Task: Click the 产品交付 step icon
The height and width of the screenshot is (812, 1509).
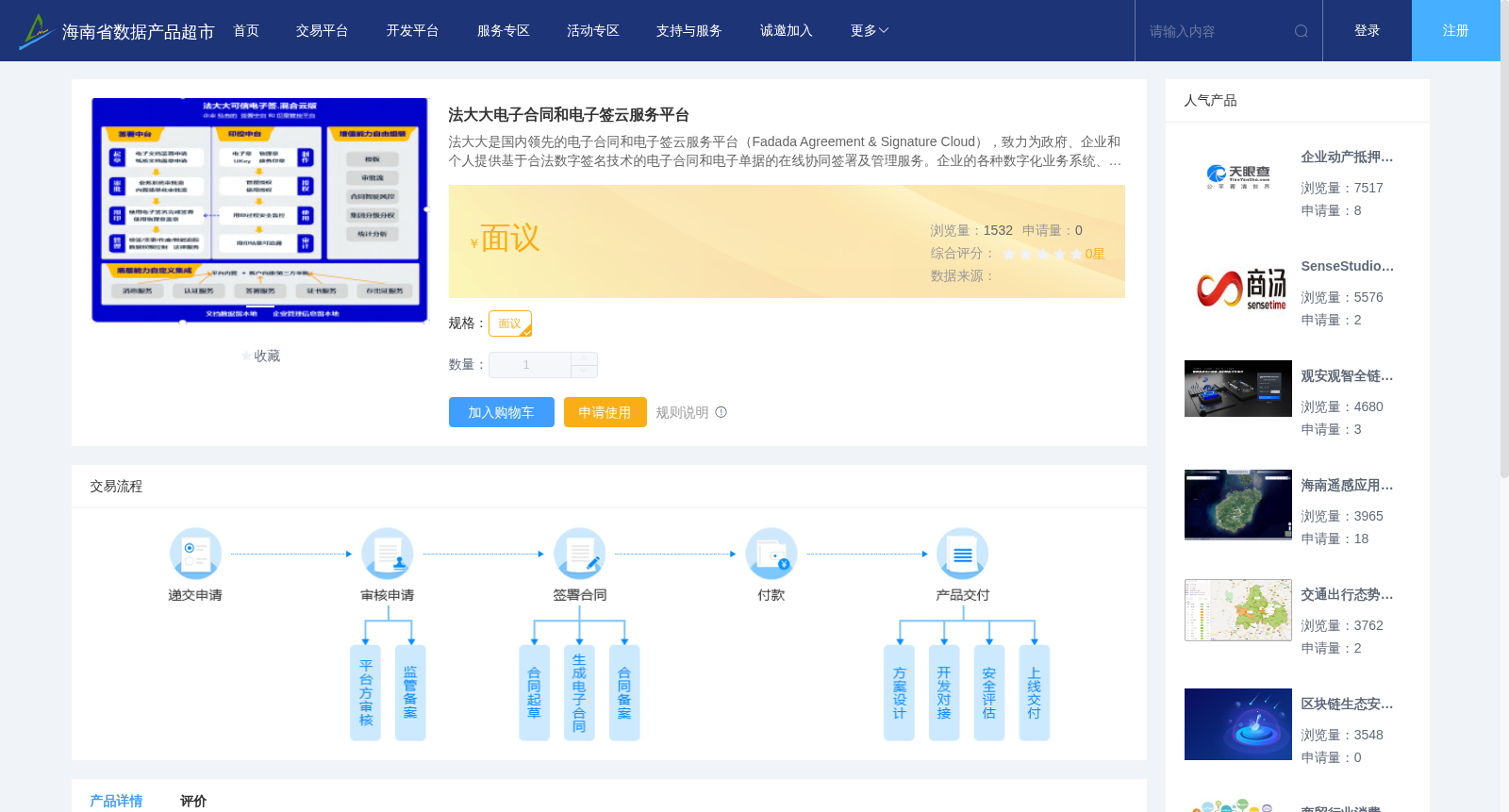Action: 963,554
